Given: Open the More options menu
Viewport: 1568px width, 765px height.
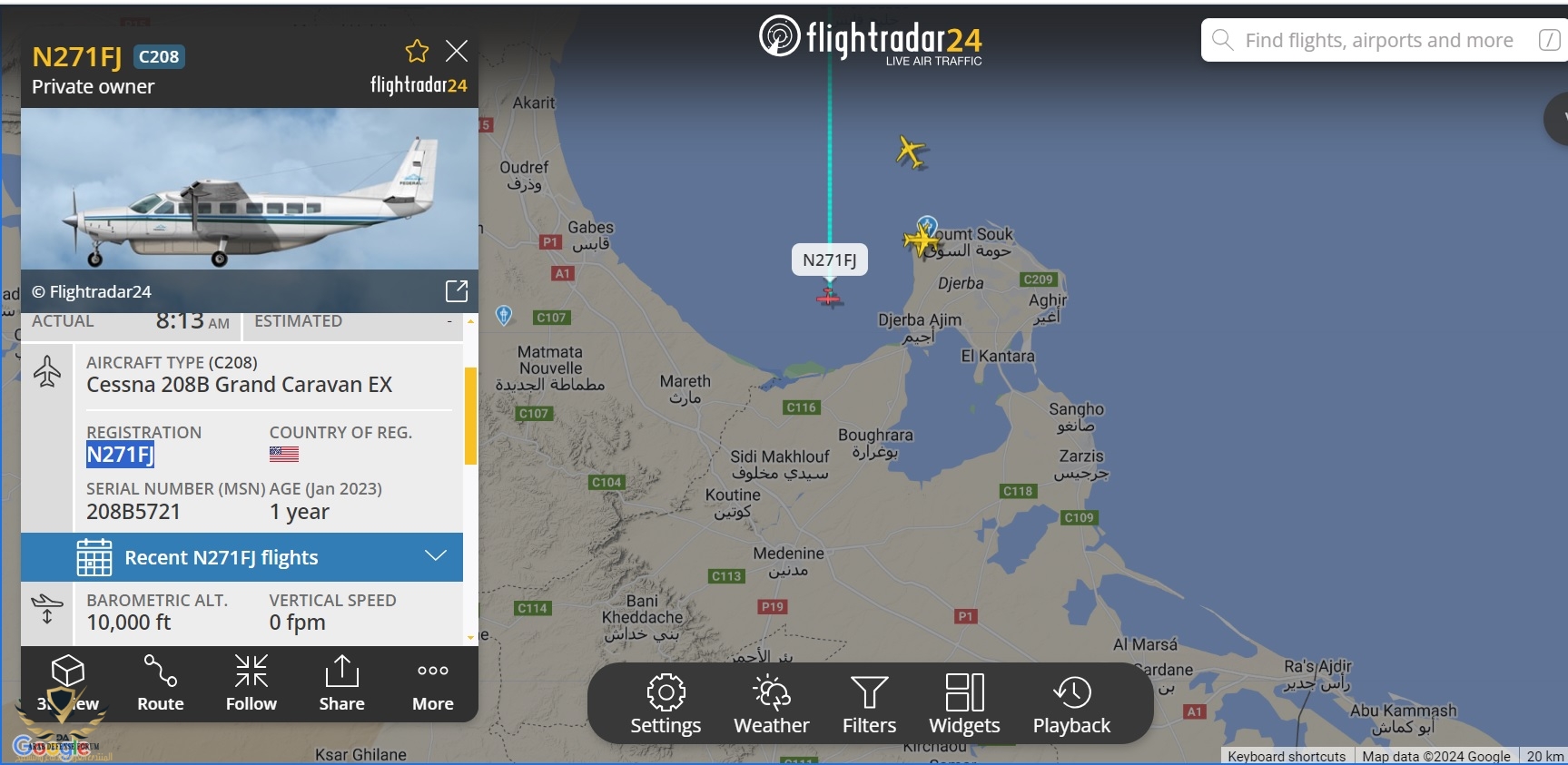Looking at the screenshot, I should point(433,683).
